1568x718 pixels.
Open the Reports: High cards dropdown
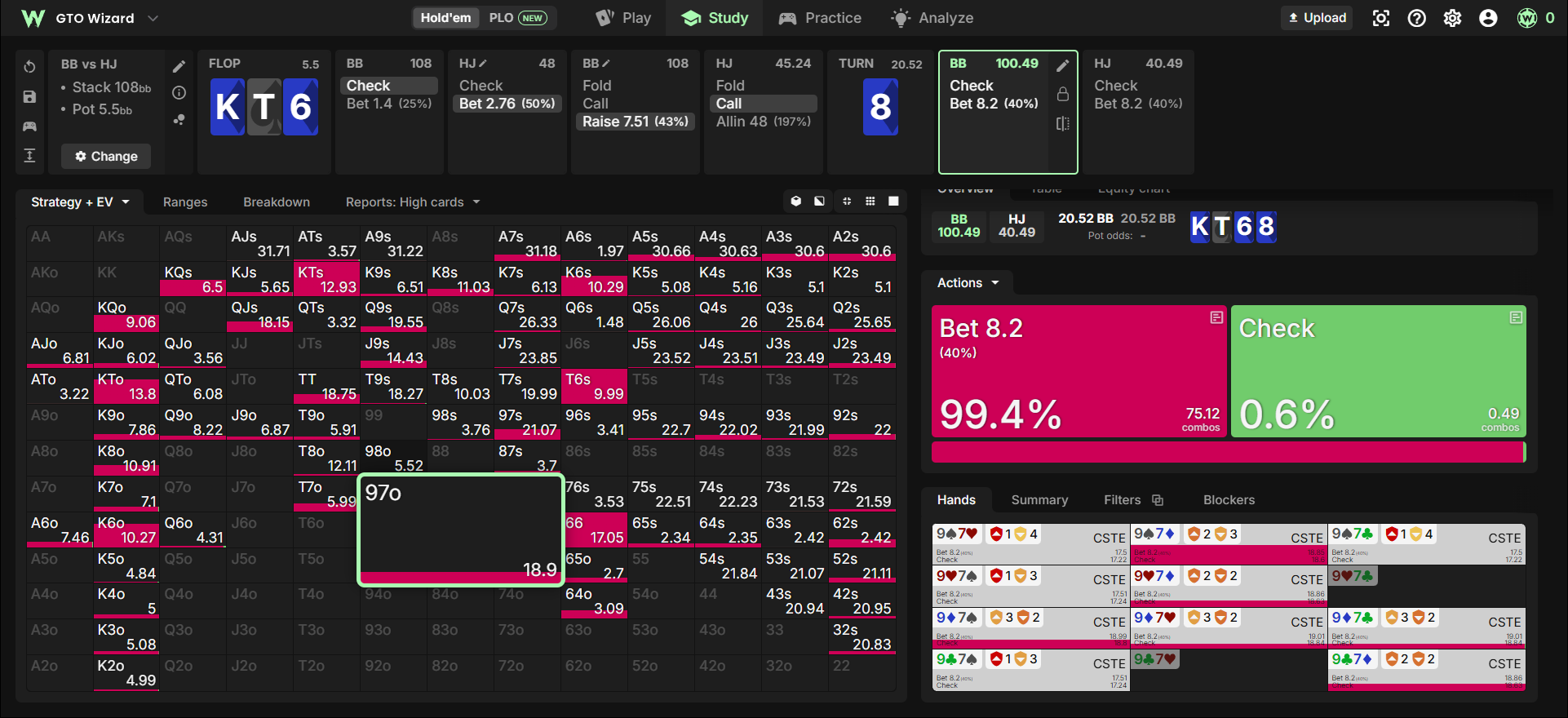coord(413,202)
